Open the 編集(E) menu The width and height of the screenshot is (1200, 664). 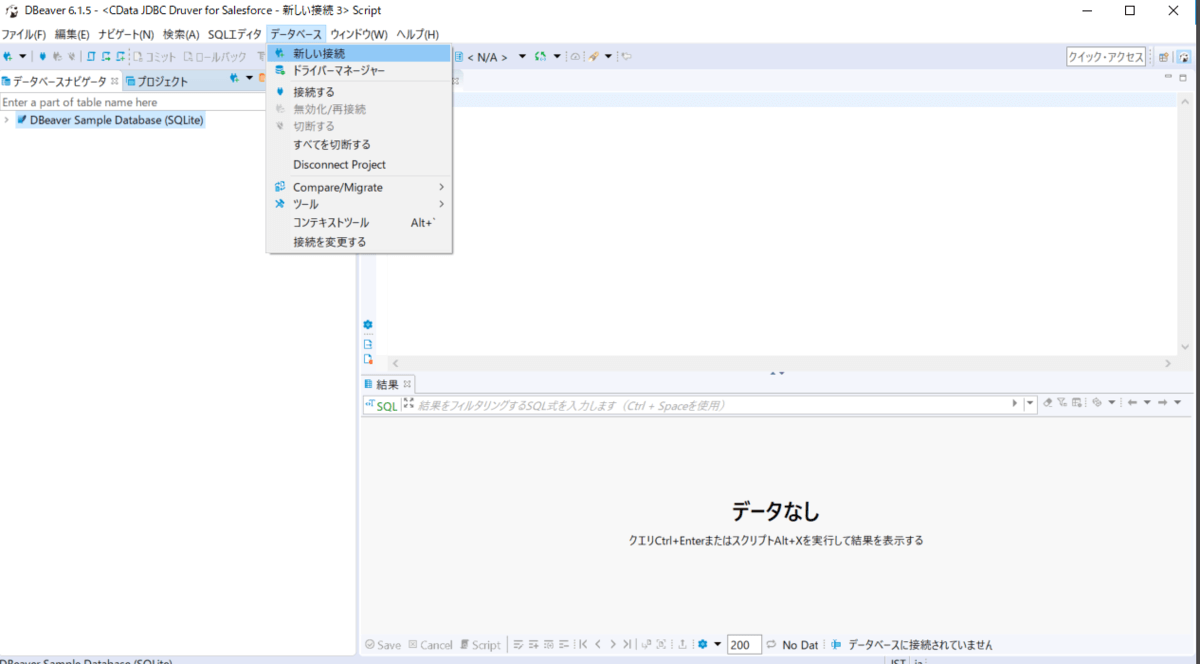(x=72, y=34)
